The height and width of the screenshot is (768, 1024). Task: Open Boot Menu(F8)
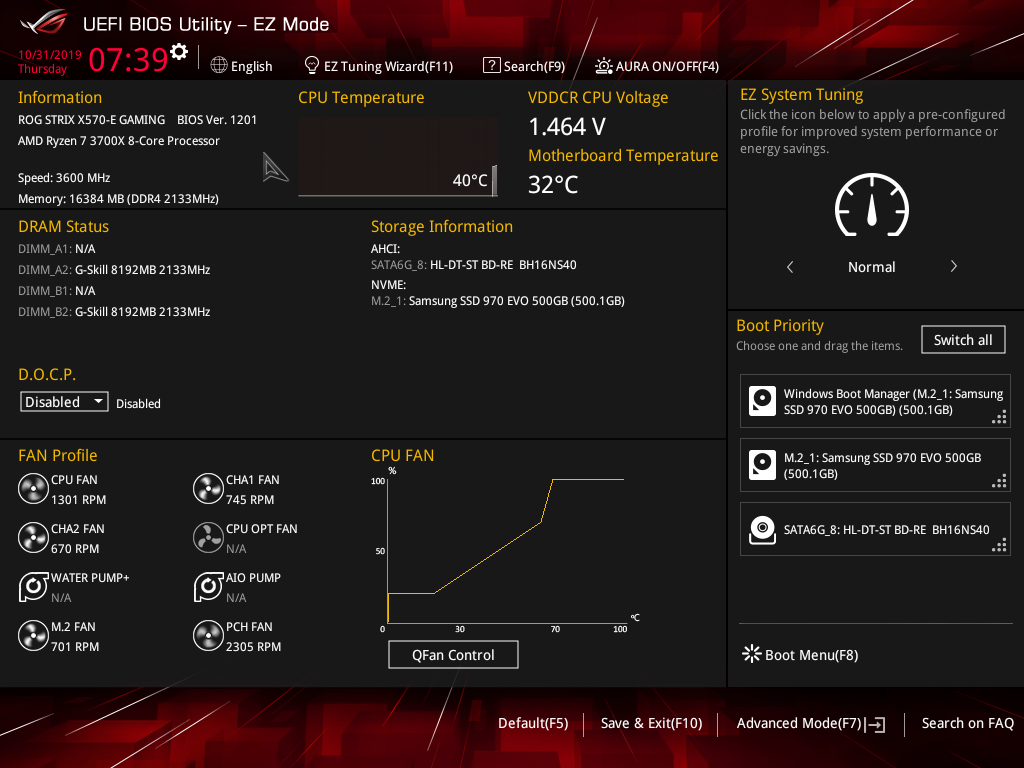point(811,655)
